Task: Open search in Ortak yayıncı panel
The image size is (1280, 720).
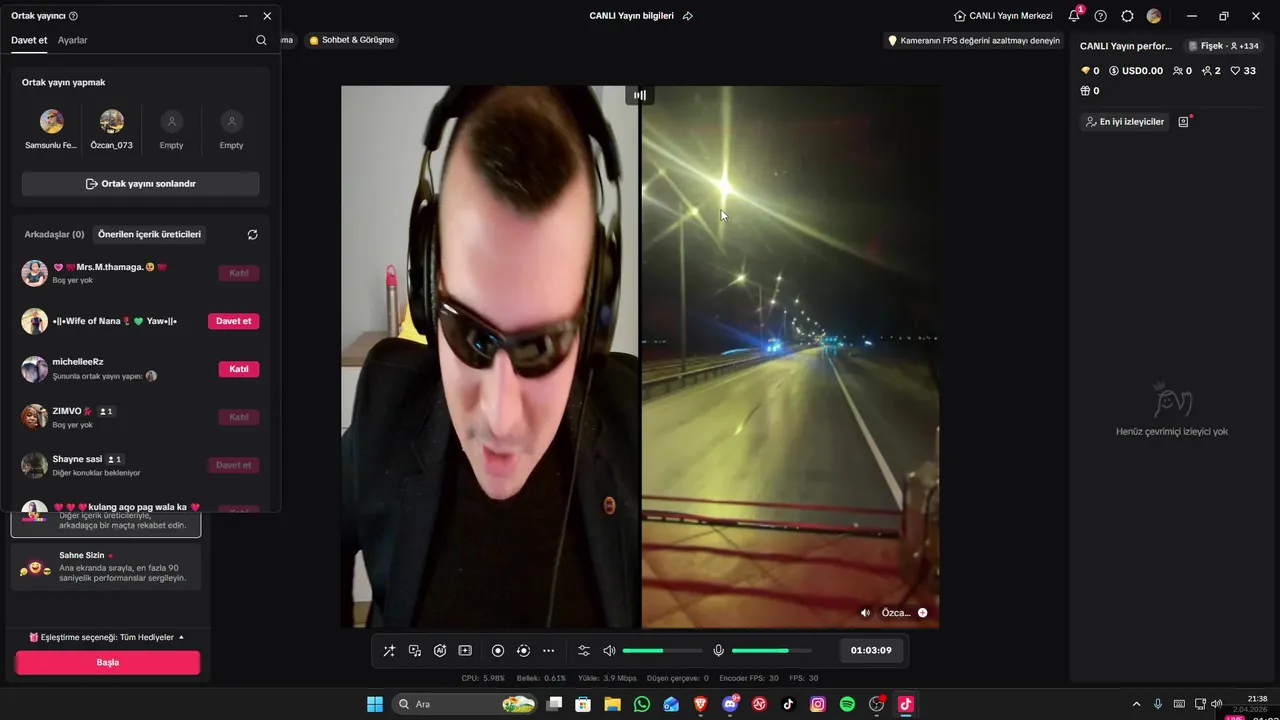Action: pyautogui.click(x=261, y=40)
